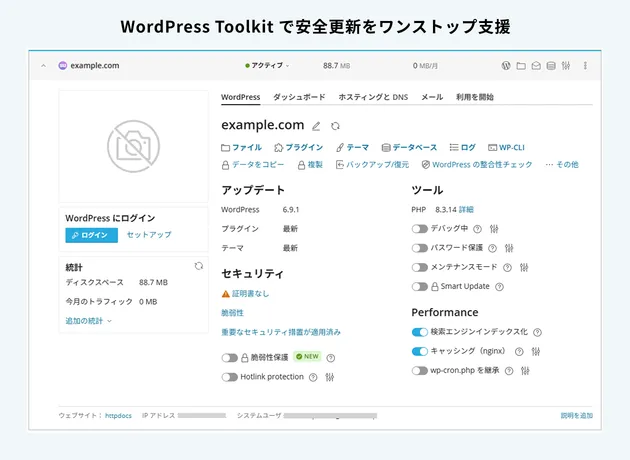Open the three-dot kebab menu in header
The height and width of the screenshot is (460, 630).
[x=585, y=65]
